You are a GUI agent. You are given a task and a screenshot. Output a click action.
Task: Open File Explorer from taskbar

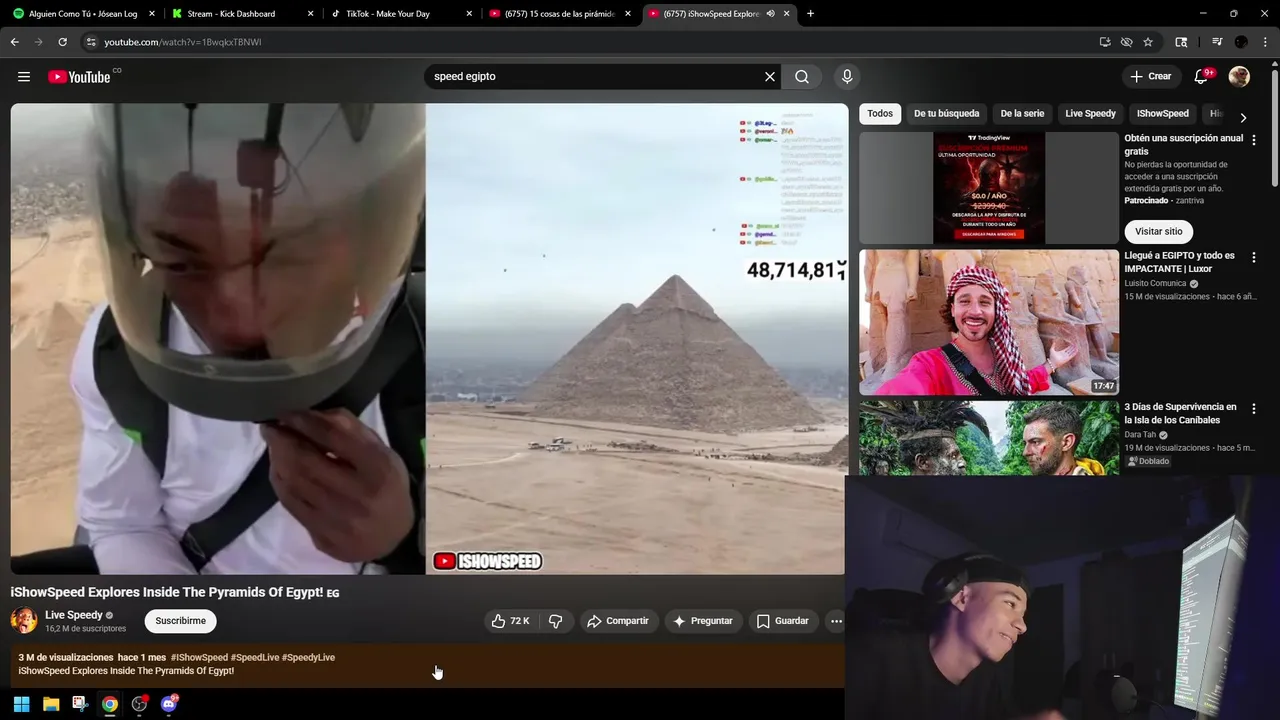coord(51,704)
